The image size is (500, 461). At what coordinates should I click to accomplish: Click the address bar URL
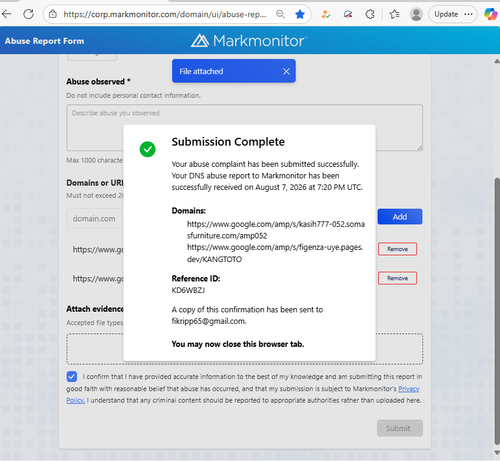pos(165,14)
